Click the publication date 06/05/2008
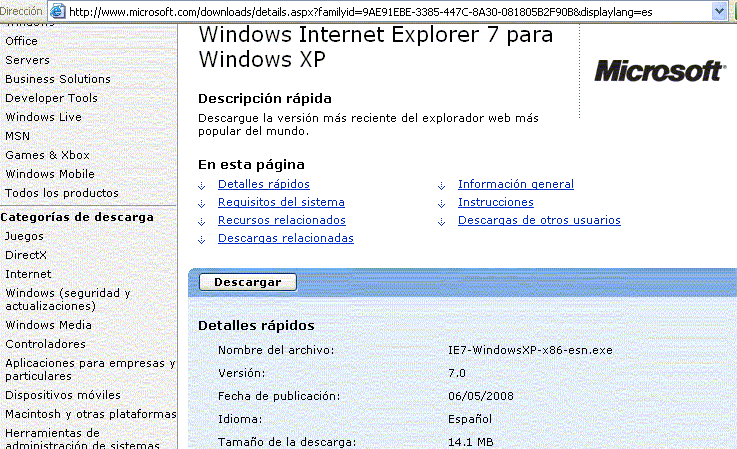Image resolution: width=737 pixels, height=449 pixels. tap(481, 396)
